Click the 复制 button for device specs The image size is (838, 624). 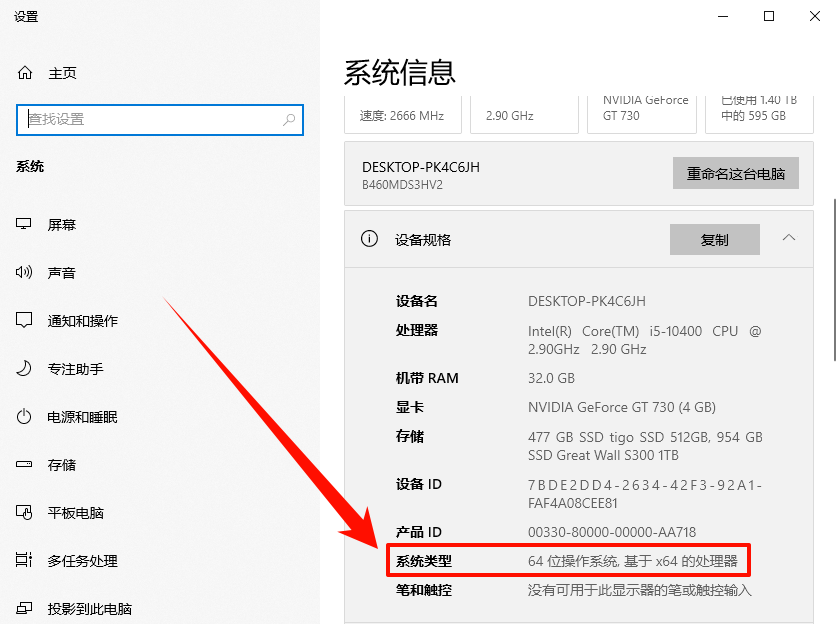[715, 239]
